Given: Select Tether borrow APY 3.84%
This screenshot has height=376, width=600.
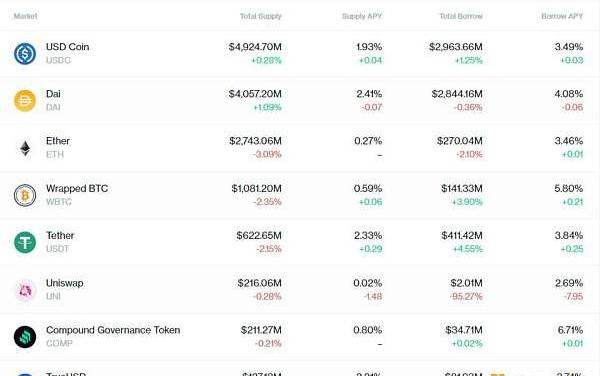Looking at the screenshot, I should click(569, 235).
